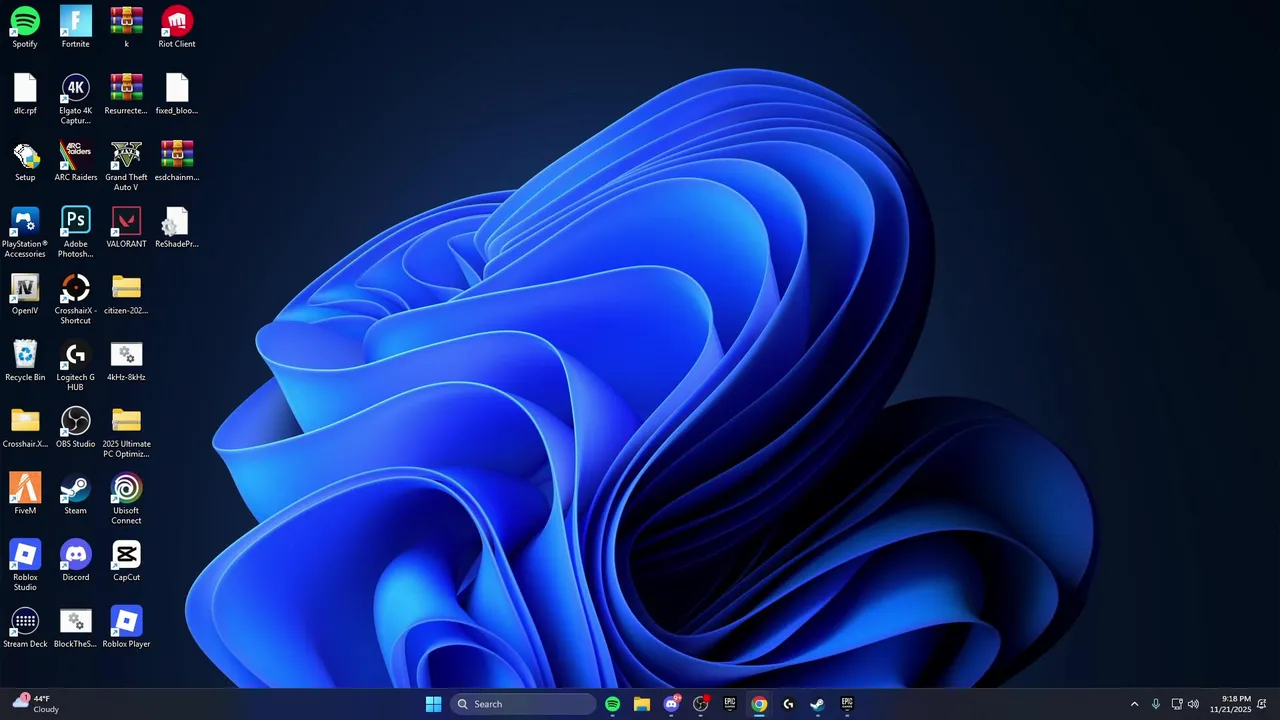Click the Stream Deck desktop shortcut

(25, 628)
